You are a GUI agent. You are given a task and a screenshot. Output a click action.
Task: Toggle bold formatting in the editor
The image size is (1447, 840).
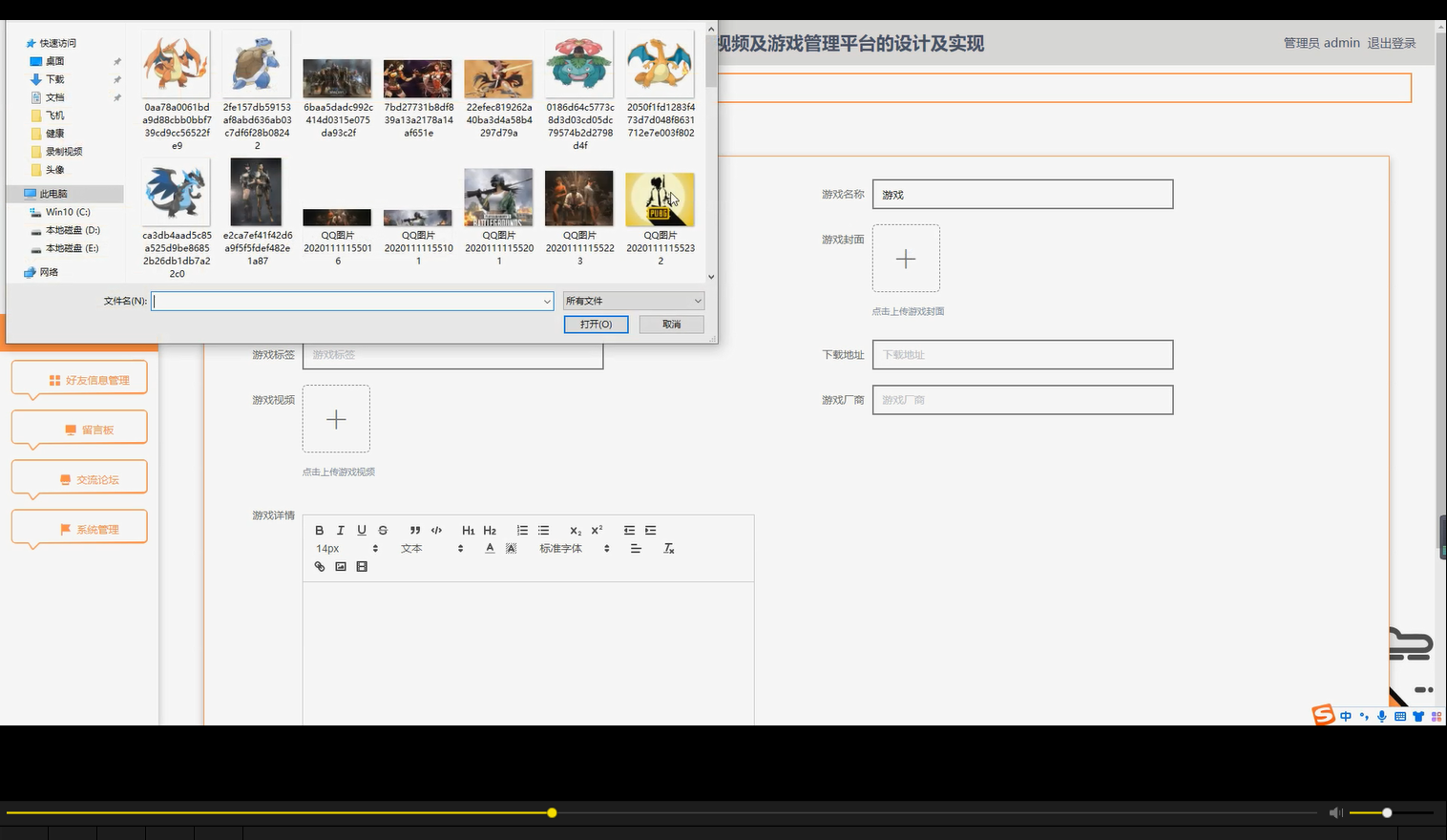pyautogui.click(x=319, y=530)
